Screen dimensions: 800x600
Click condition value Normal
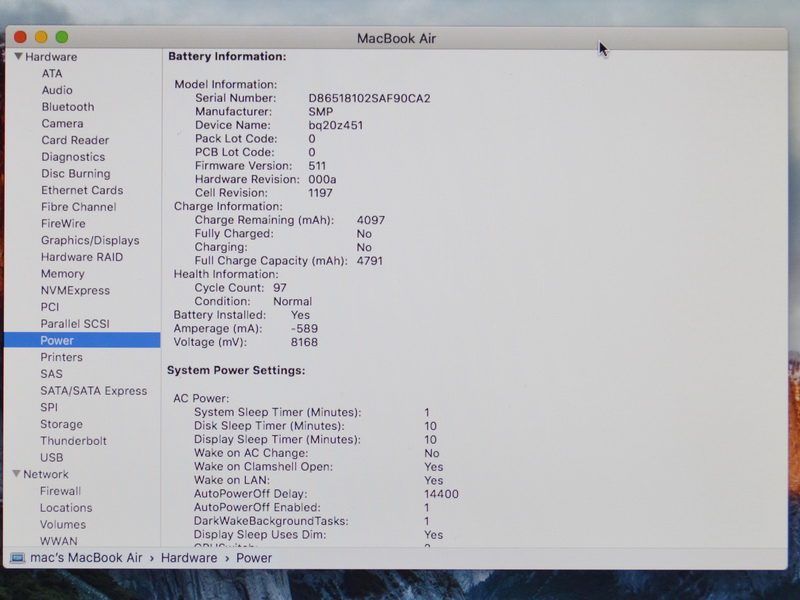coord(292,302)
